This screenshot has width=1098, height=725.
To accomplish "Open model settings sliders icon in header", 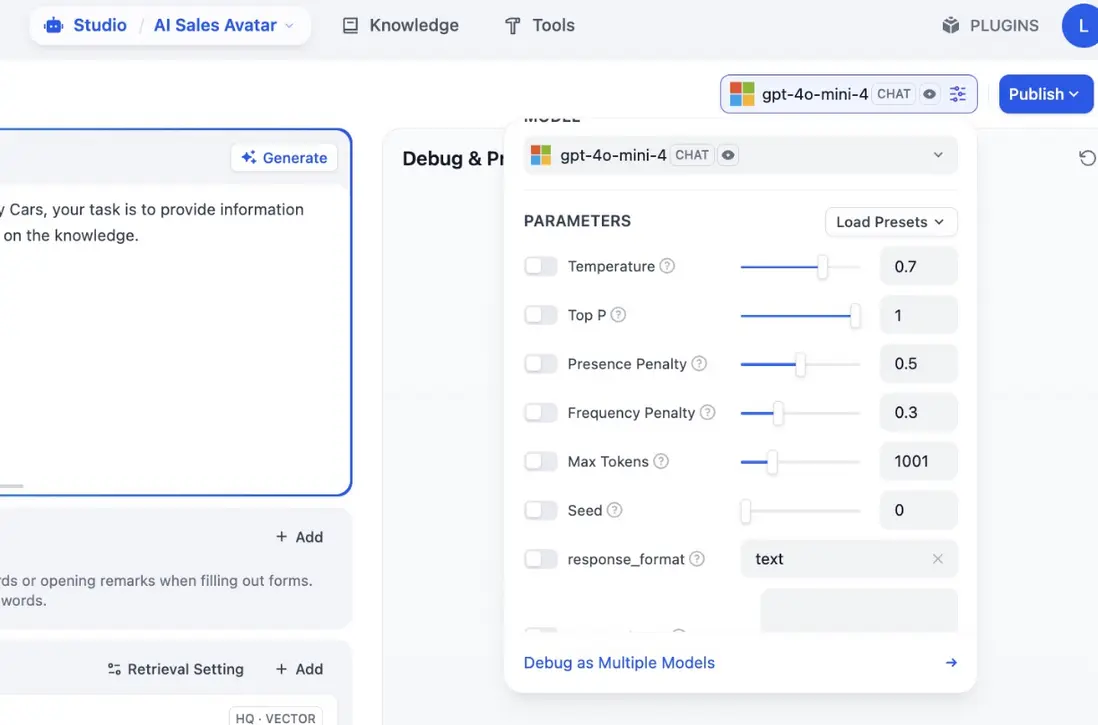I will [x=957, y=94].
